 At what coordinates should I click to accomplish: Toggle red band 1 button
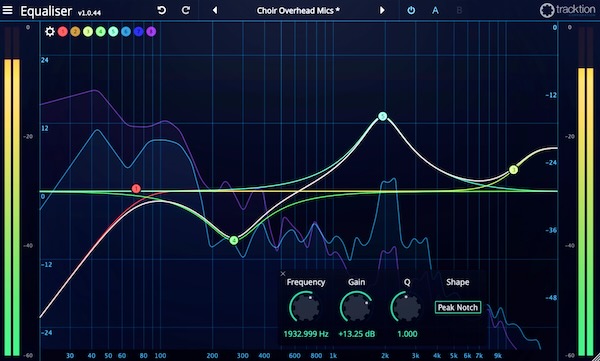click(x=63, y=31)
